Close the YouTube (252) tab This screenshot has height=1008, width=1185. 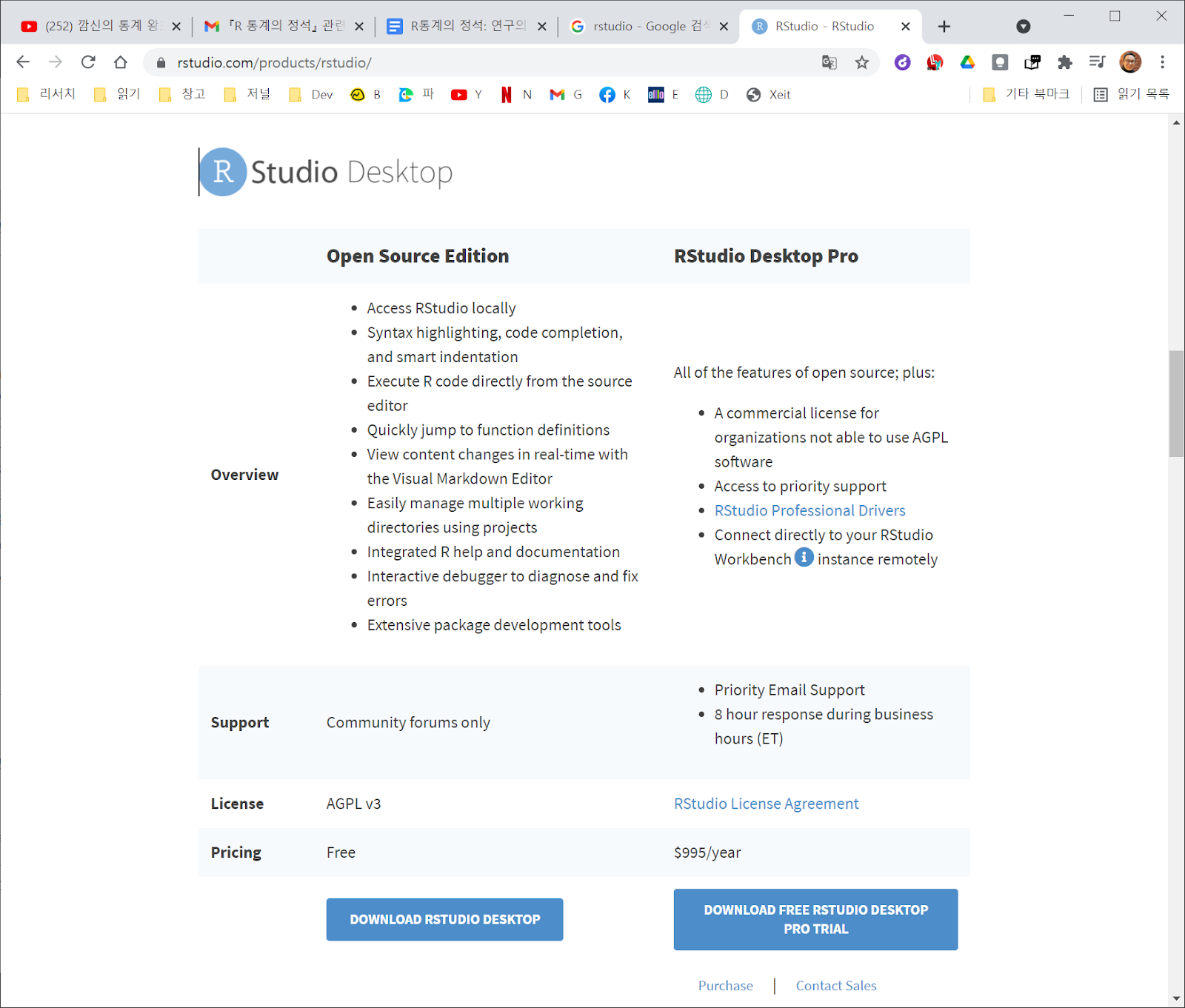(176, 27)
